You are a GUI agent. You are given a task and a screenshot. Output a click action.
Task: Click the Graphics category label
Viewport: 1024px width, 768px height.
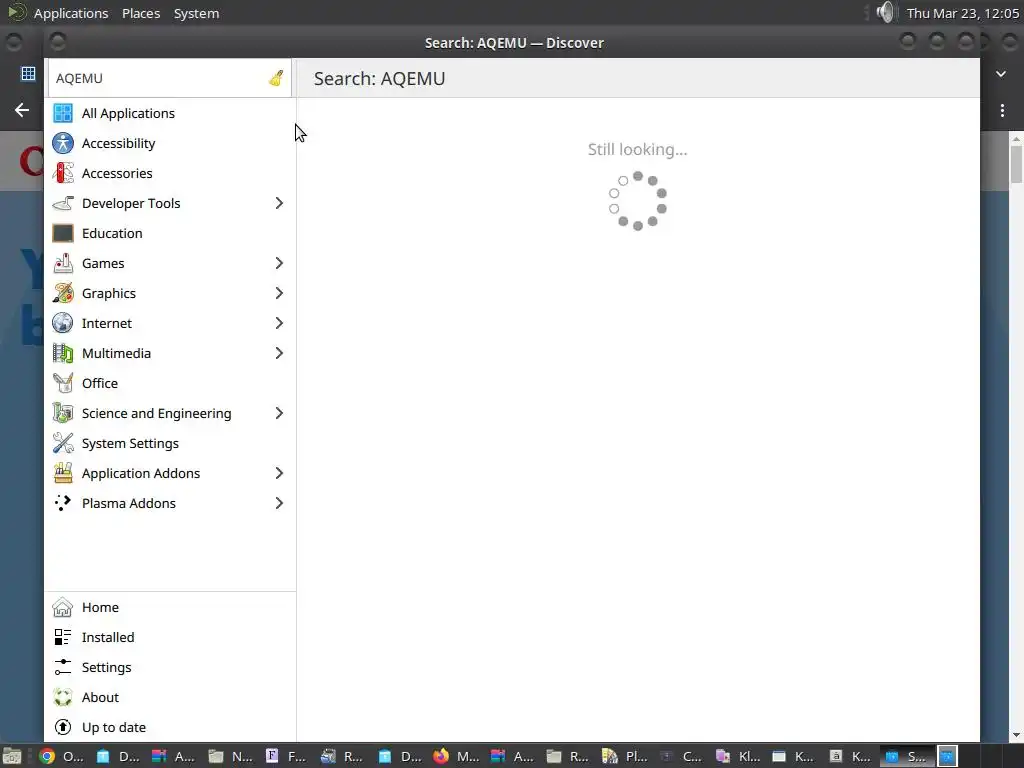pyautogui.click(x=108, y=294)
